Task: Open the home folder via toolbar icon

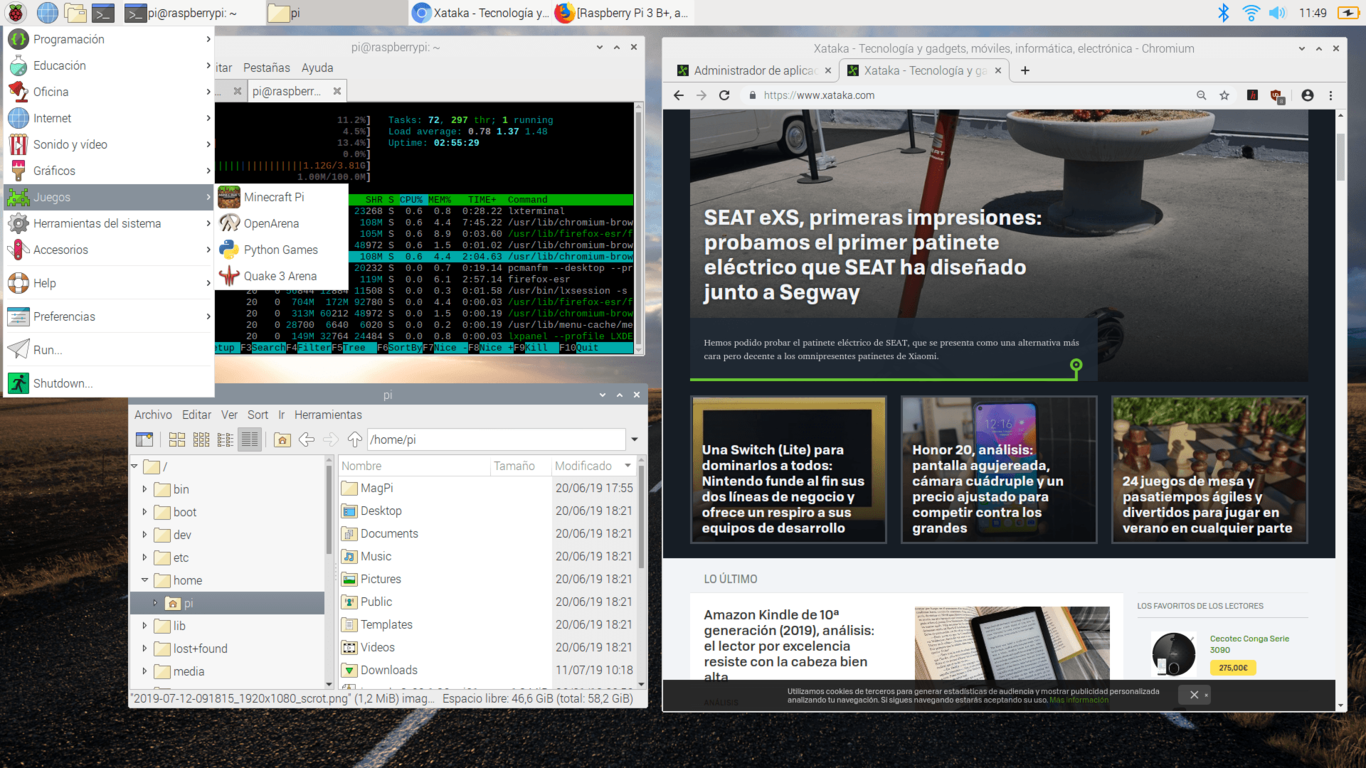Action: tap(282, 439)
